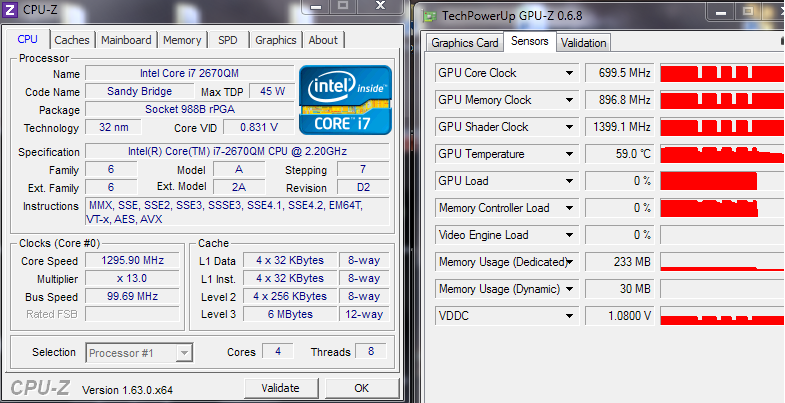Click the 12-way cache associativity value
Screen dimensions: 785x403
point(364,314)
